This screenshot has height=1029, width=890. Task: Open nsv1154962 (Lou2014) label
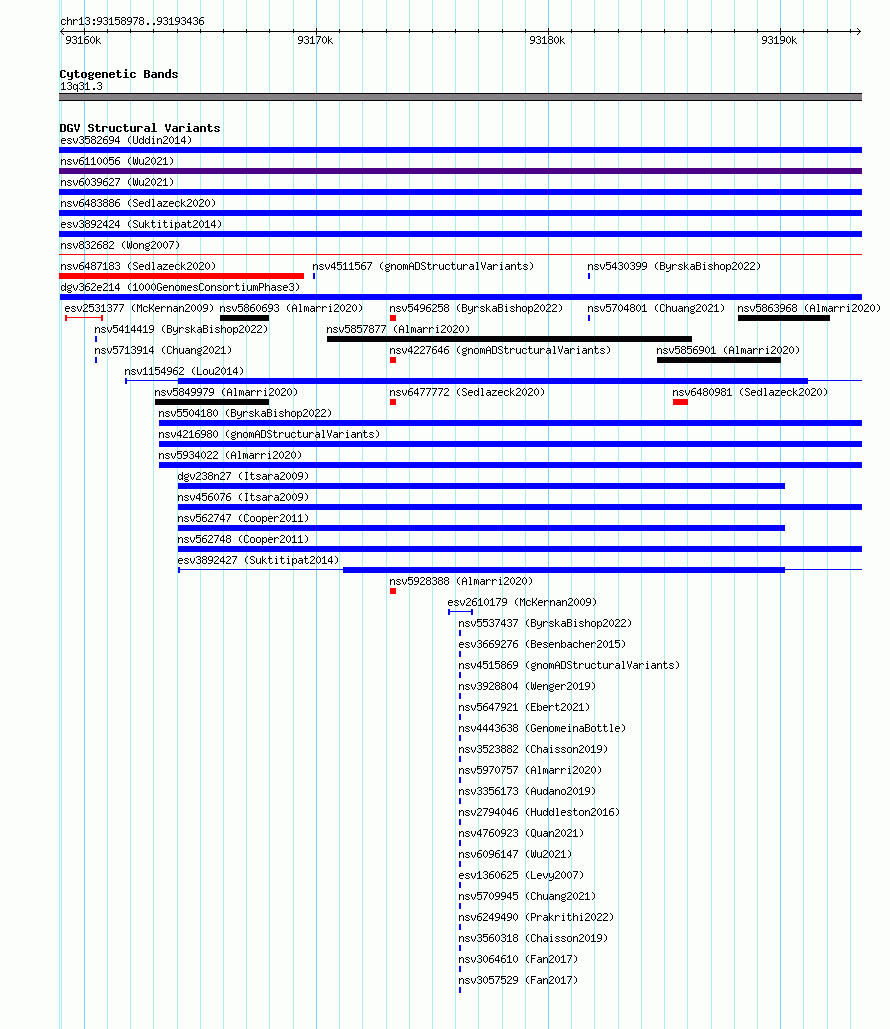(x=184, y=371)
